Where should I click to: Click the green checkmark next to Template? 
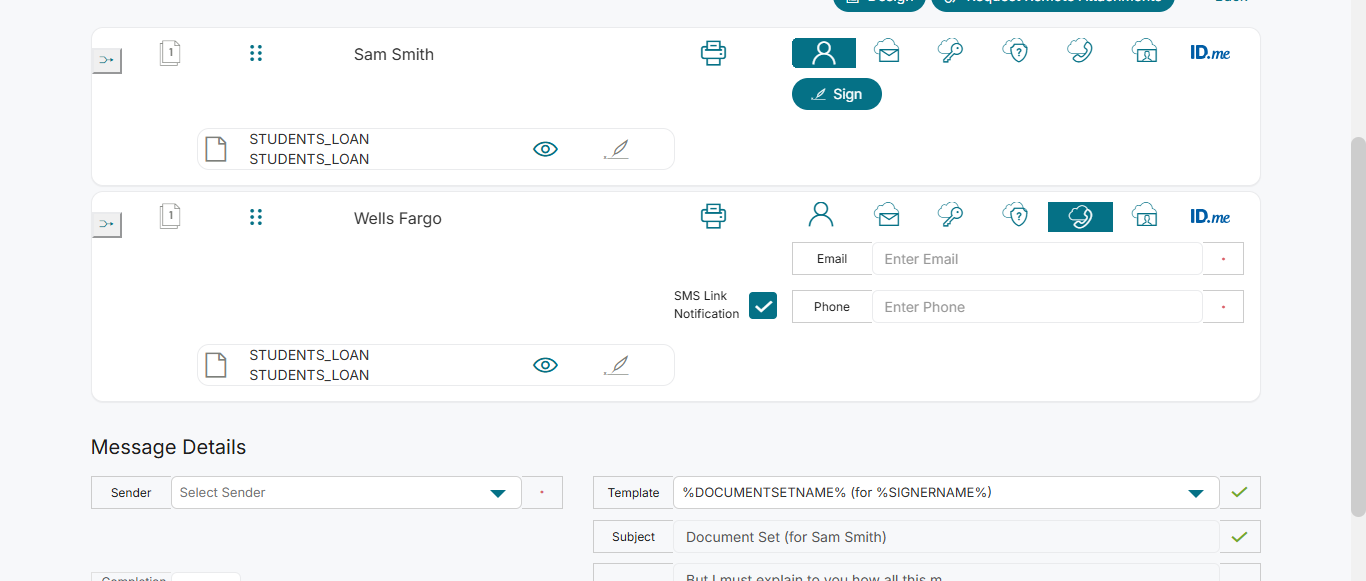click(1240, 492)
